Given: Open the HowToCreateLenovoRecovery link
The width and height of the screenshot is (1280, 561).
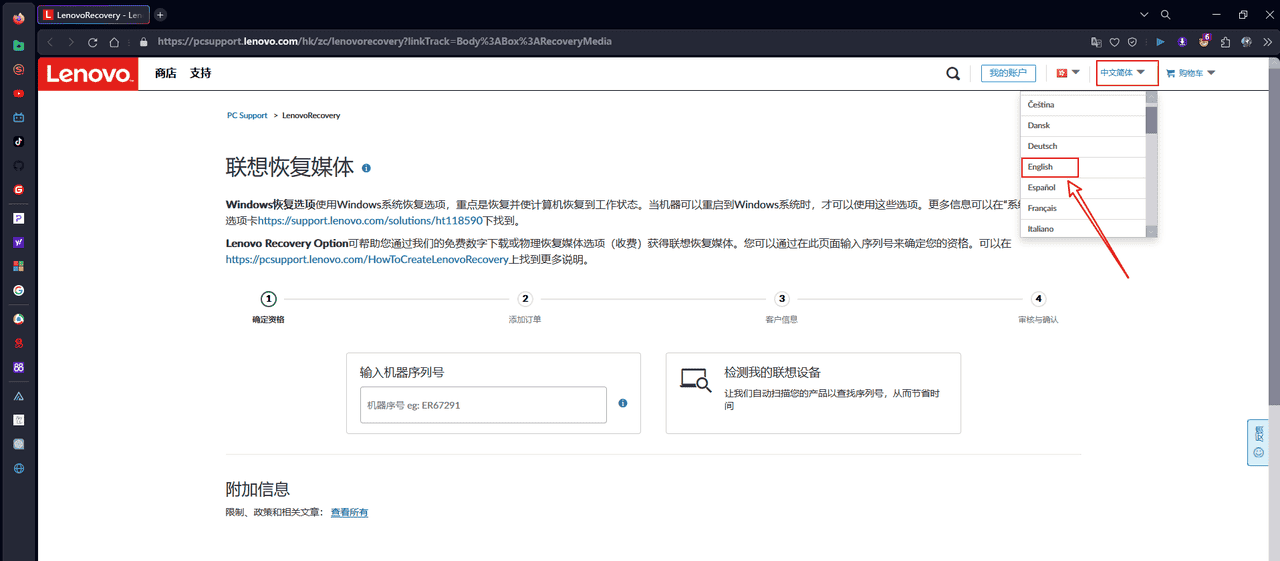Looking at the screenshot, I should point(367,259).
